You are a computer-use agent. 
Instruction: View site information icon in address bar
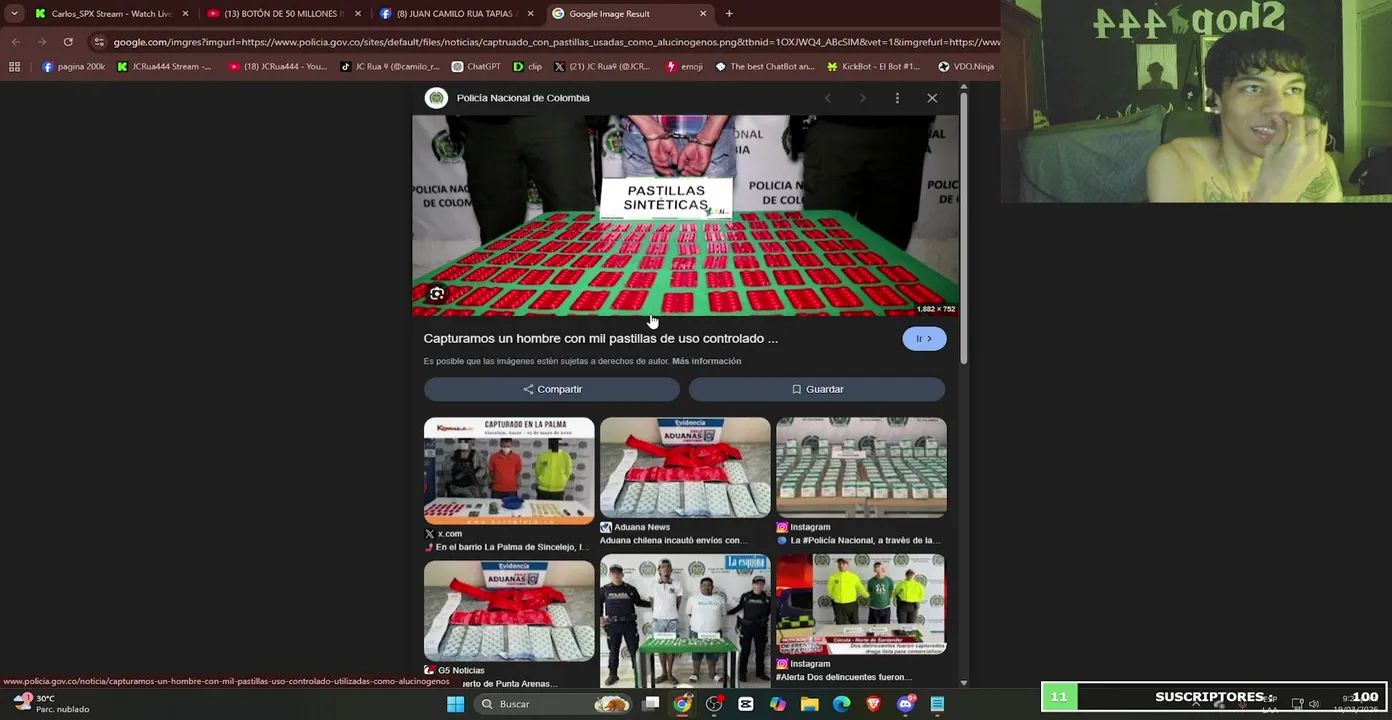coord(98,42)
